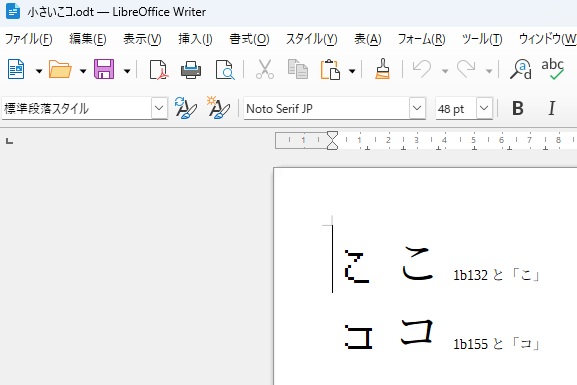Click the large hiragana こ character
577x385 pixels.
tap(417, 264)
